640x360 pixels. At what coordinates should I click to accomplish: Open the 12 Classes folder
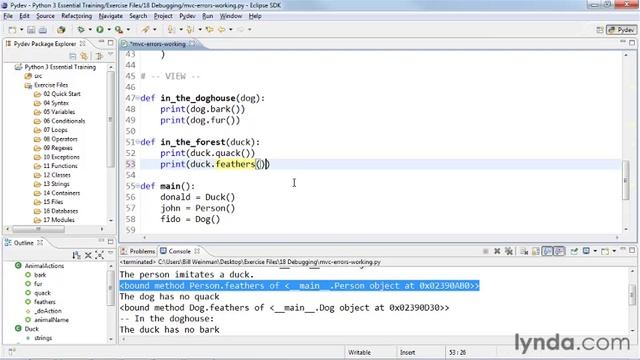click(57, 175)
